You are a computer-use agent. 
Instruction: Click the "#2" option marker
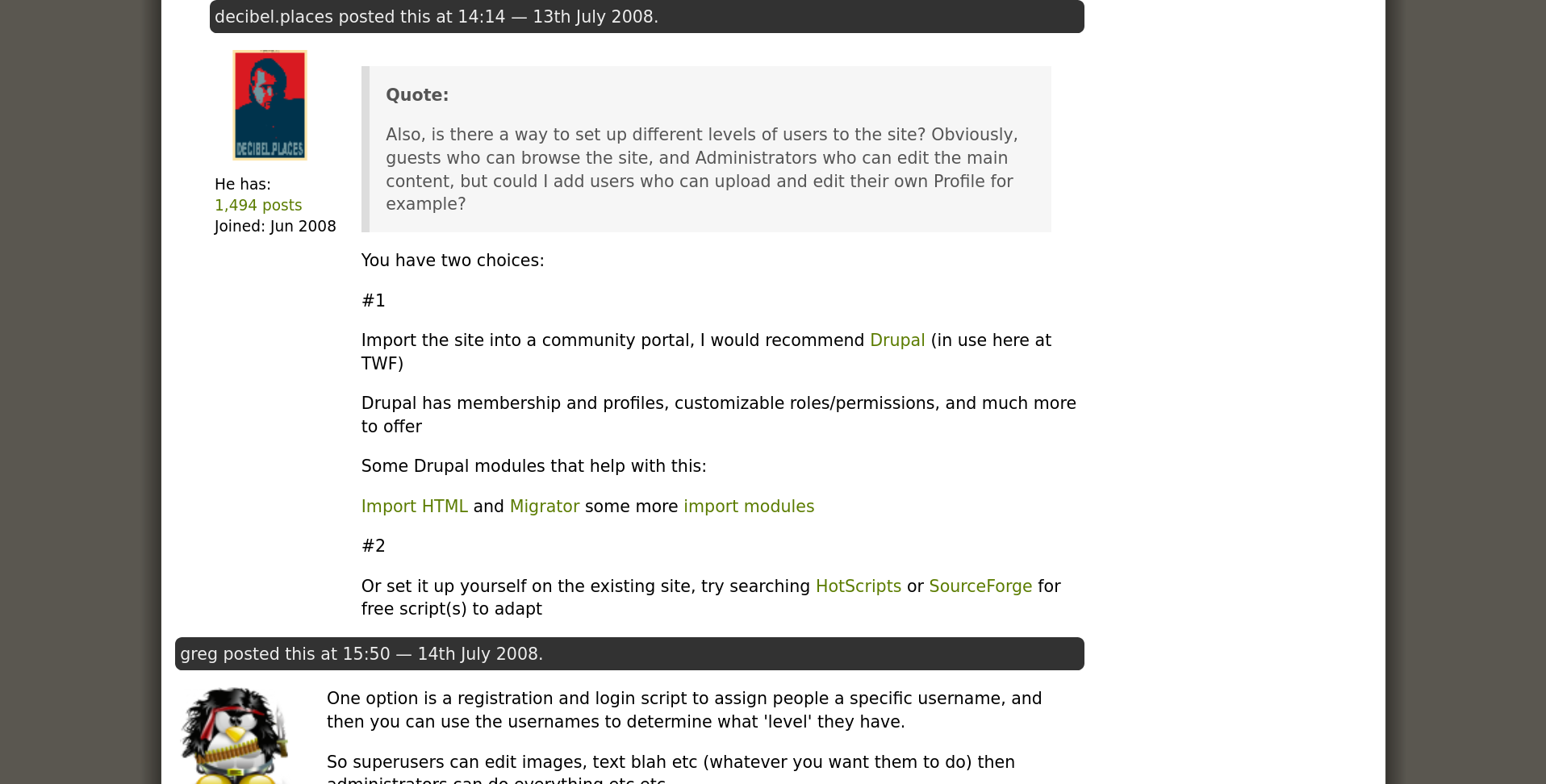point(374,546)
